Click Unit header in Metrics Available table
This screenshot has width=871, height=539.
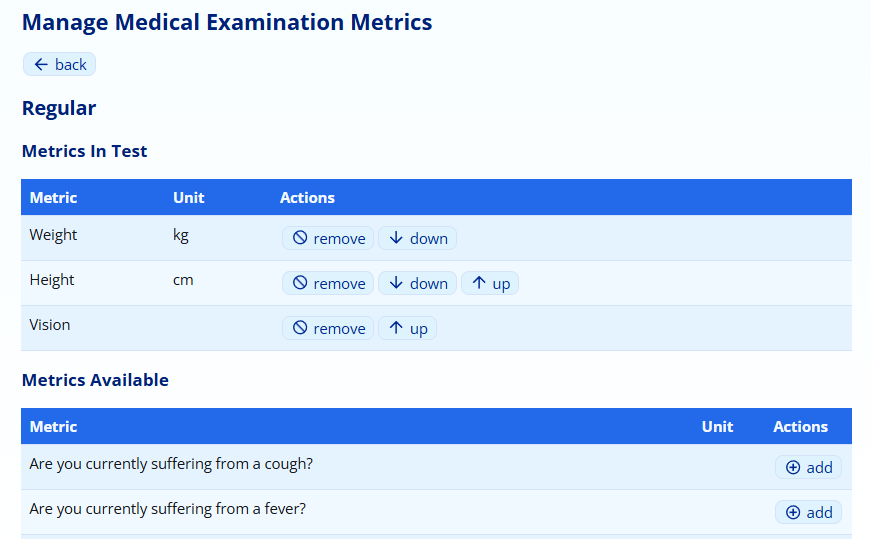click(x=717, y=427)
